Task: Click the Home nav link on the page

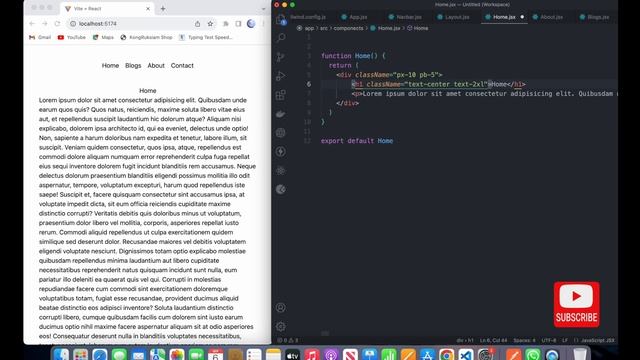Action: pyautogui.click(x=110, y=66)
